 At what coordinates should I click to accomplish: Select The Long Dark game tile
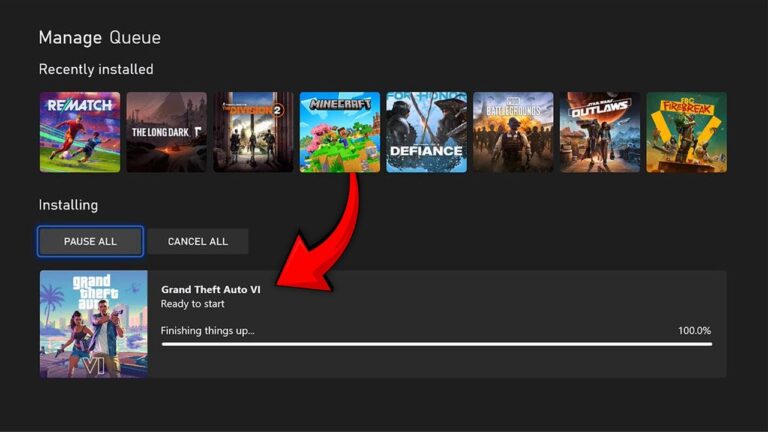pos(167,132)
